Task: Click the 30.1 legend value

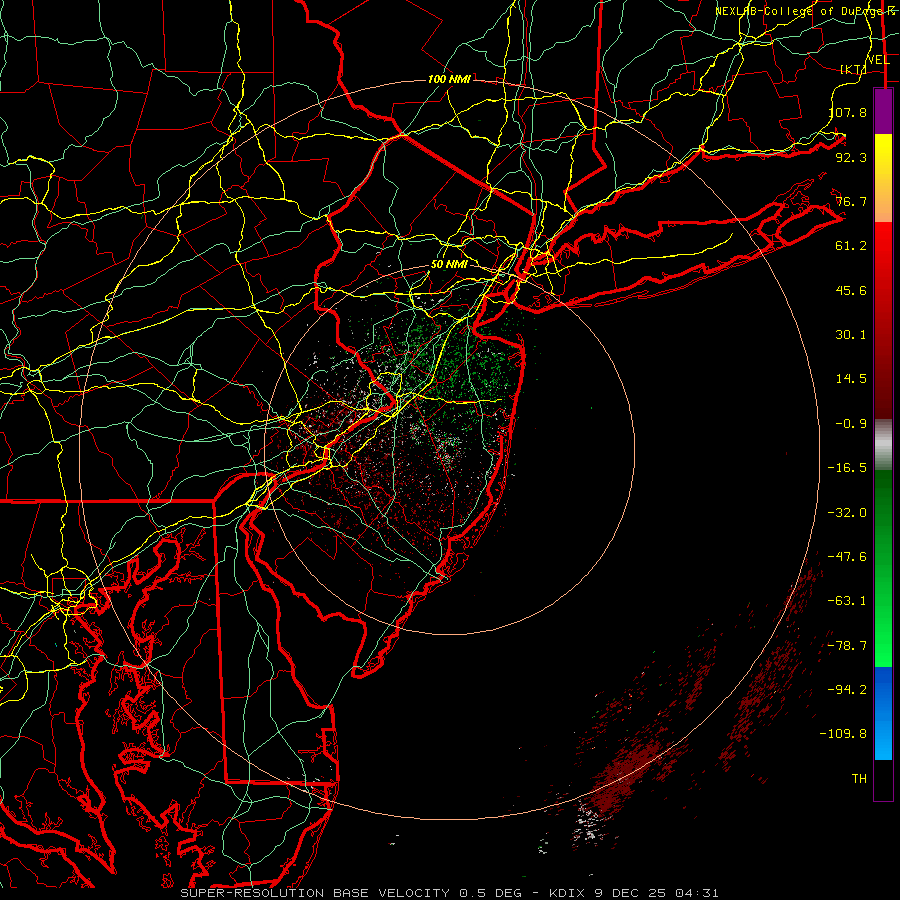Action: pos(852,335)
